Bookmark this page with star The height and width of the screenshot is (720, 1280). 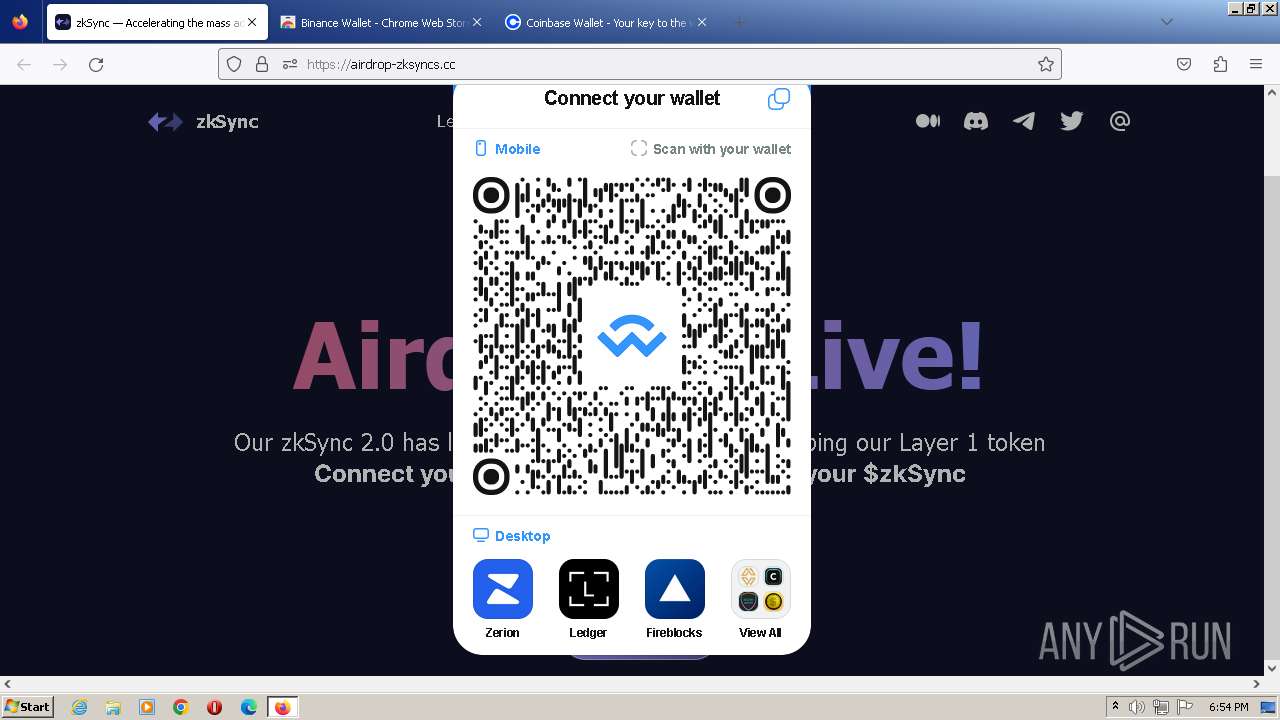click(1046, 64)
